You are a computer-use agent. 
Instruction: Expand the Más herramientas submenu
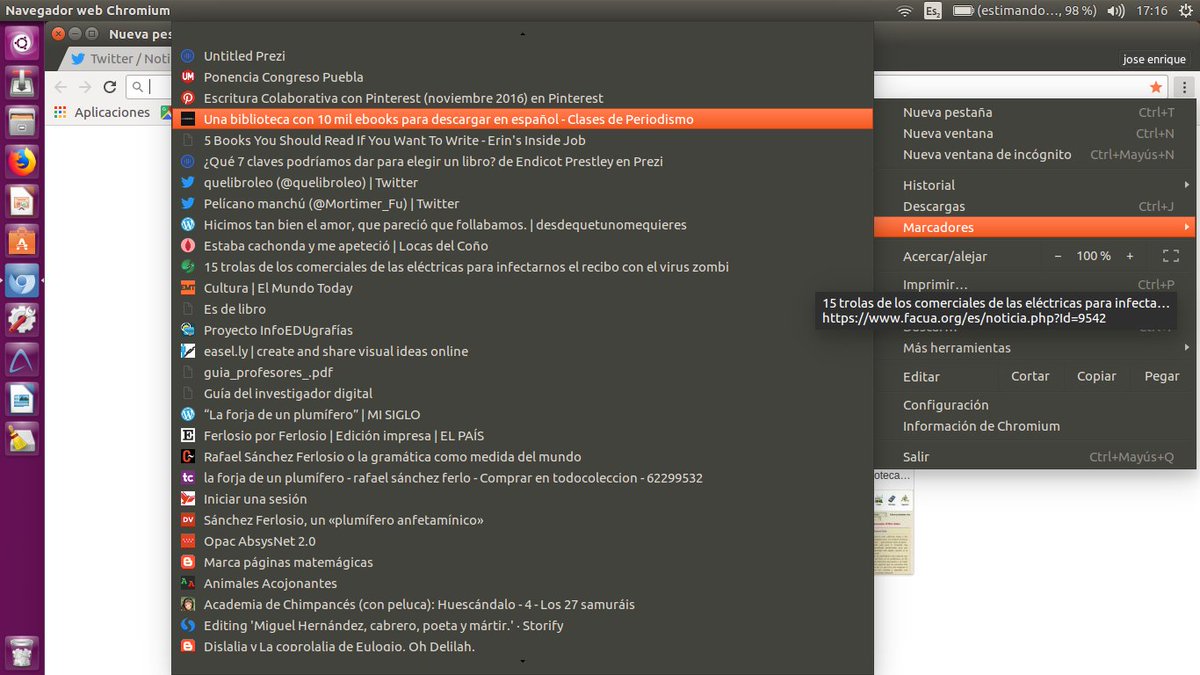pyautogui.click(x=1034, y=348)
